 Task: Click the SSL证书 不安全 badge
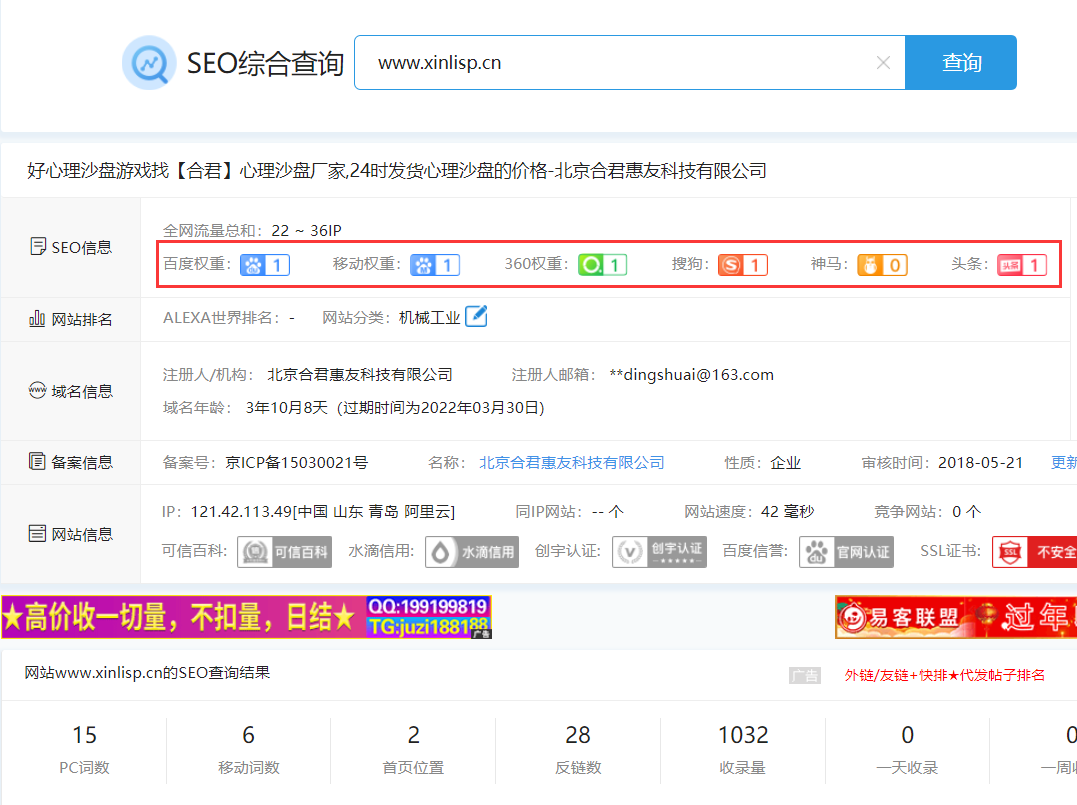1034,552
